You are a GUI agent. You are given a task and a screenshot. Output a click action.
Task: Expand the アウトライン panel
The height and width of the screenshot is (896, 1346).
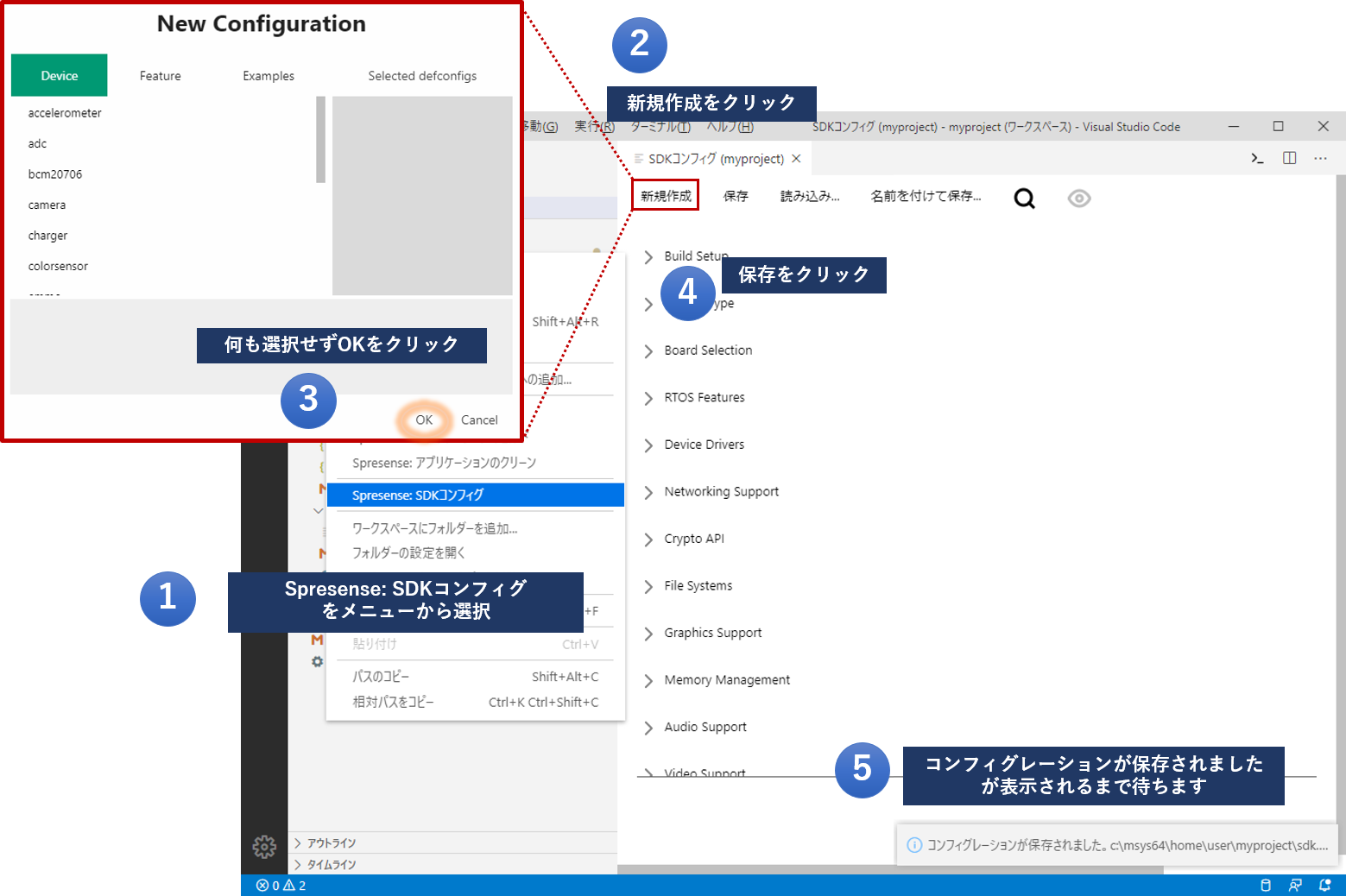(332, 843)
